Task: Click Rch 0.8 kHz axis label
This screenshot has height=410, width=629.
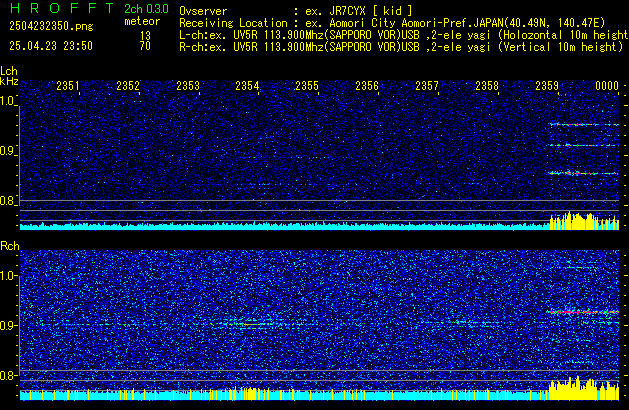Action: [x=8, y=375]
